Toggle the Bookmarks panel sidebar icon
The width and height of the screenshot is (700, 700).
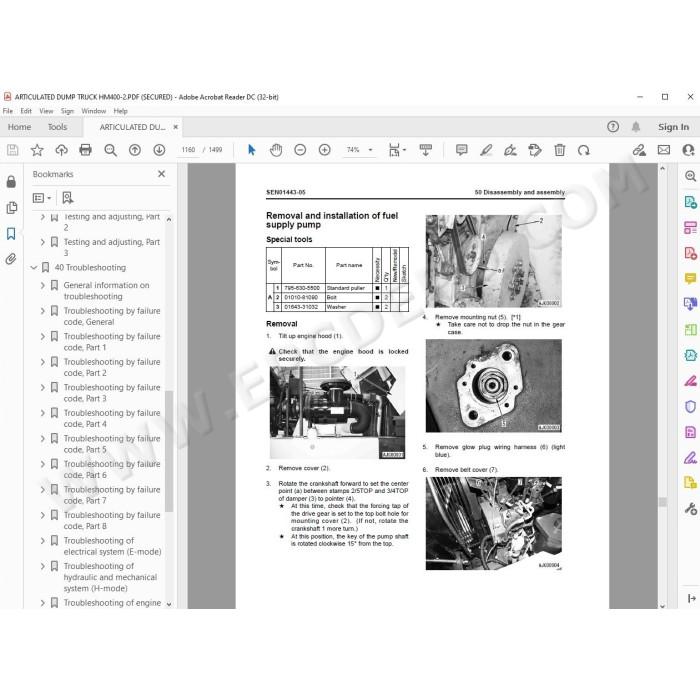[x=11, y=233]
